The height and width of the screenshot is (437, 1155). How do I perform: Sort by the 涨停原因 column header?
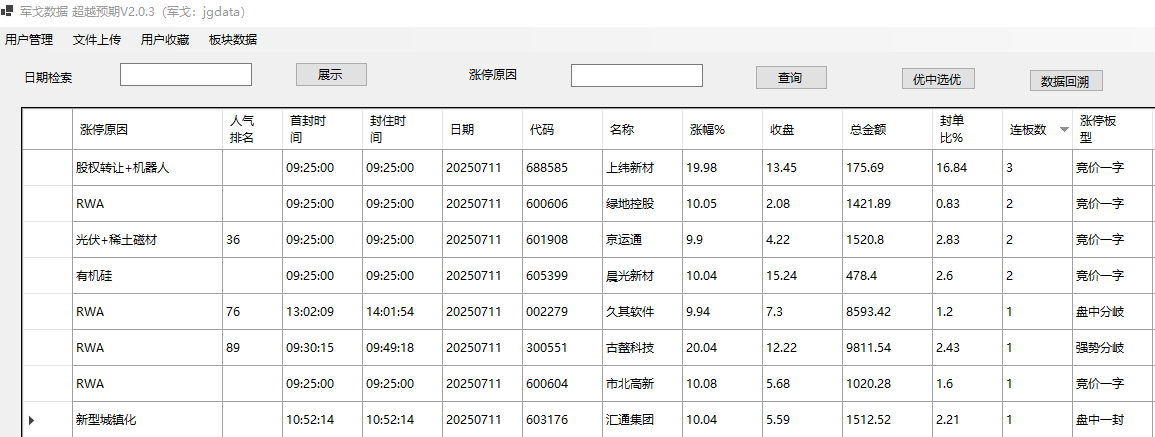click(148, 129)
